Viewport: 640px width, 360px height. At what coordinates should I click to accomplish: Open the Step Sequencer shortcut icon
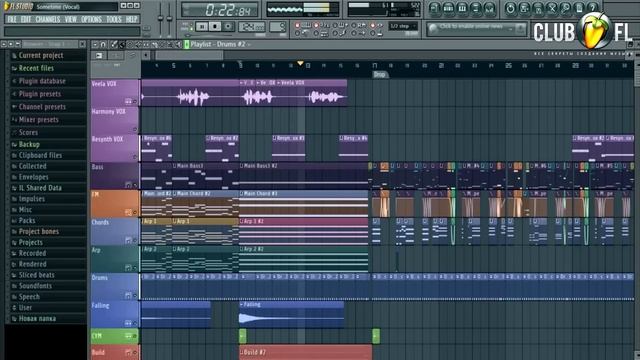click(449, 8)
